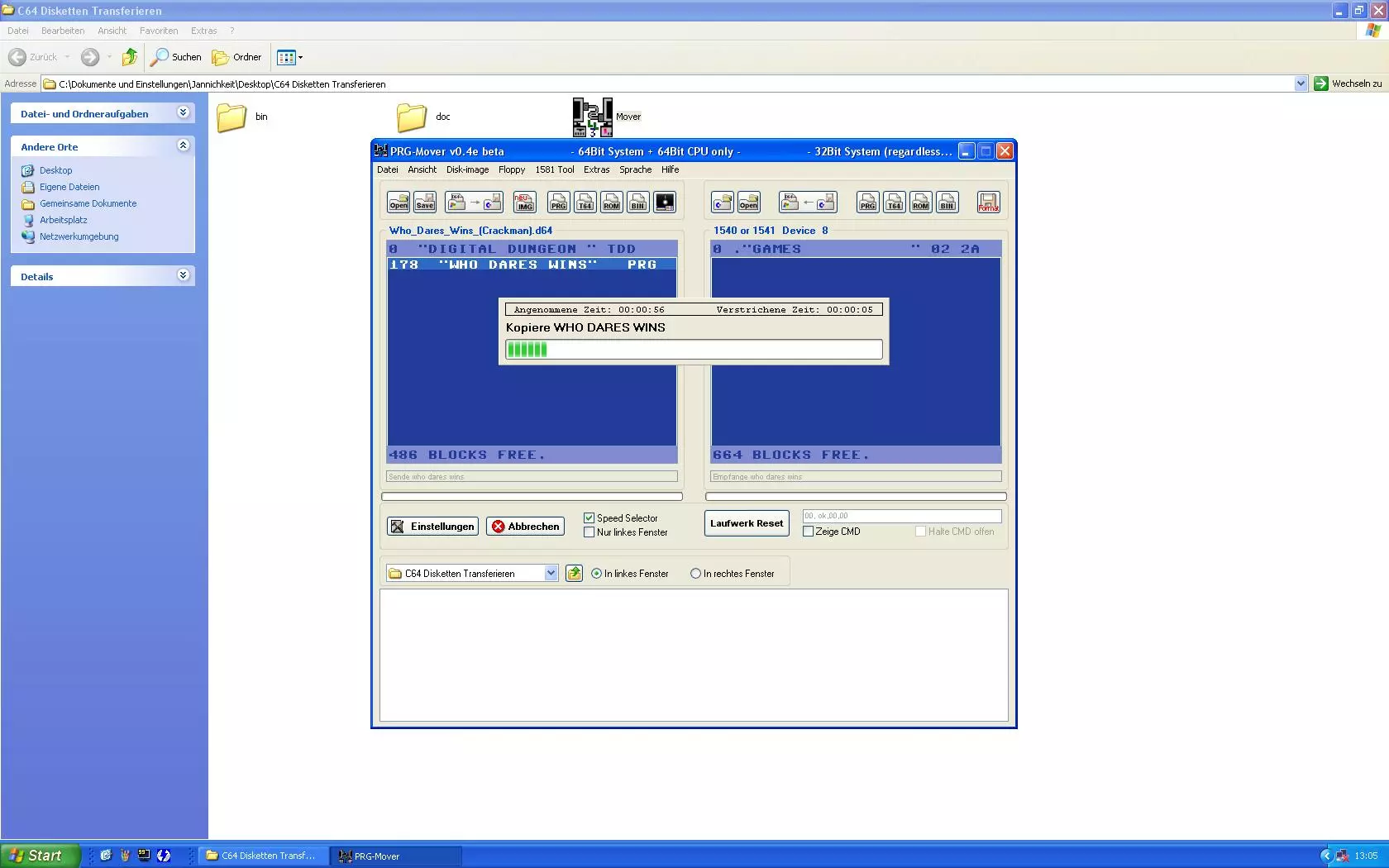Click Einstellungen button

432,527
